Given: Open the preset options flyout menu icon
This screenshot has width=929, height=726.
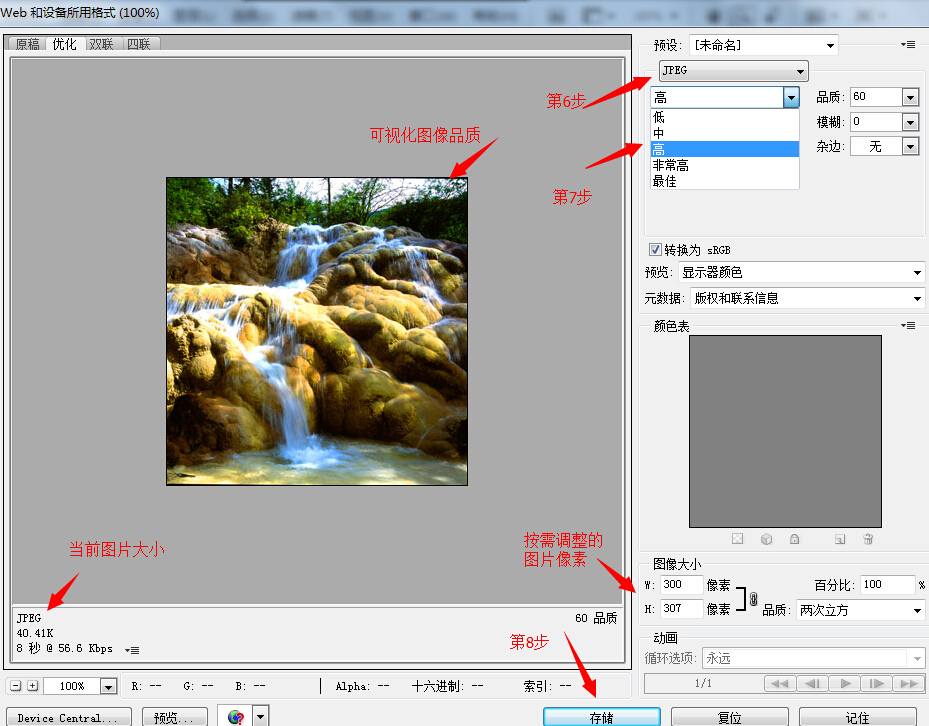Looking at the screenshot, I should (x=908, y=45).
